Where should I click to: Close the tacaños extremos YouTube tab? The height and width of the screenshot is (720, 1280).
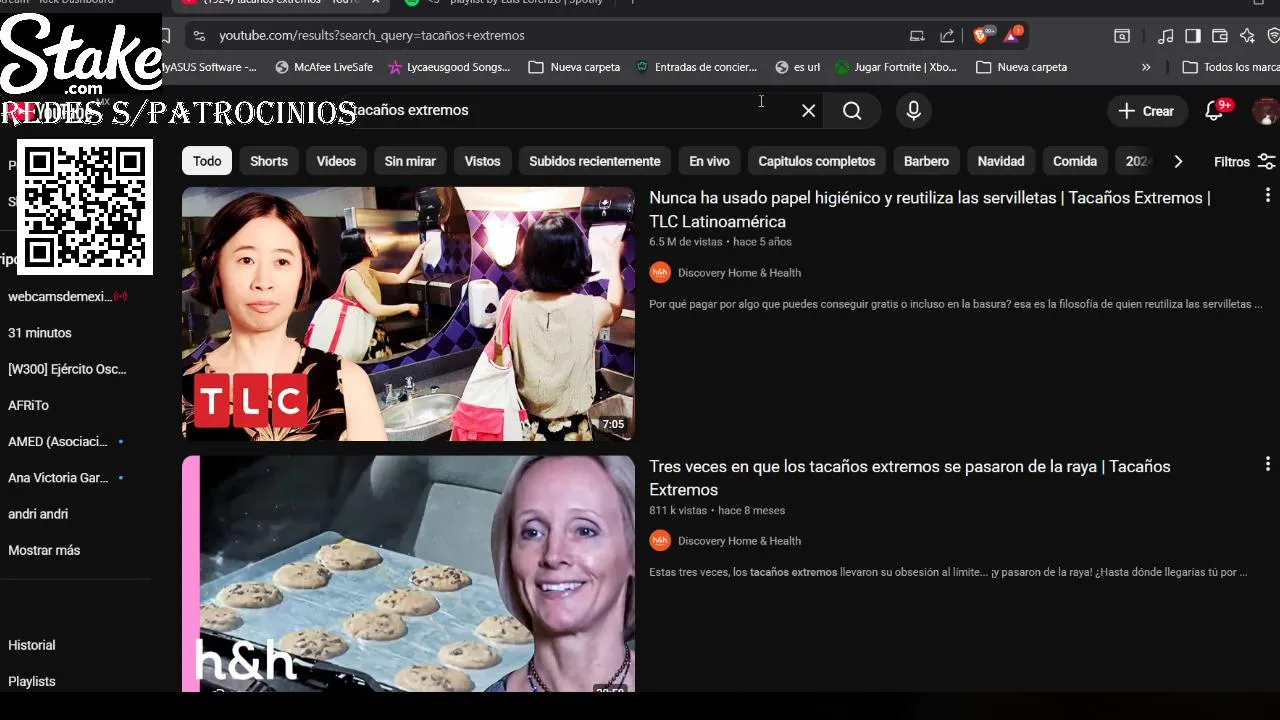pos(375,3)
